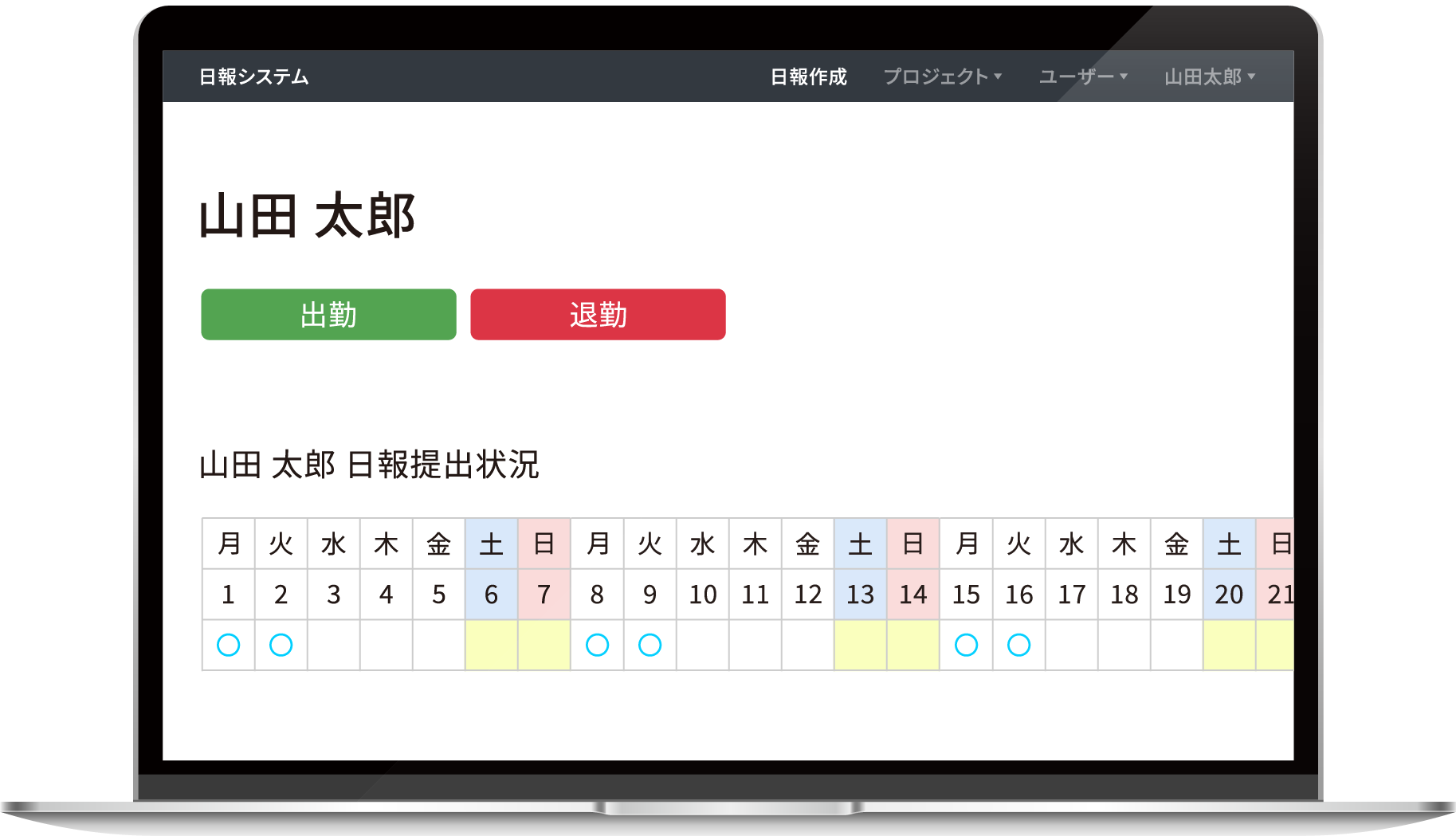Click the red 退勤 button
This screenshot has width=1456, height=836.
coord(598,315)
